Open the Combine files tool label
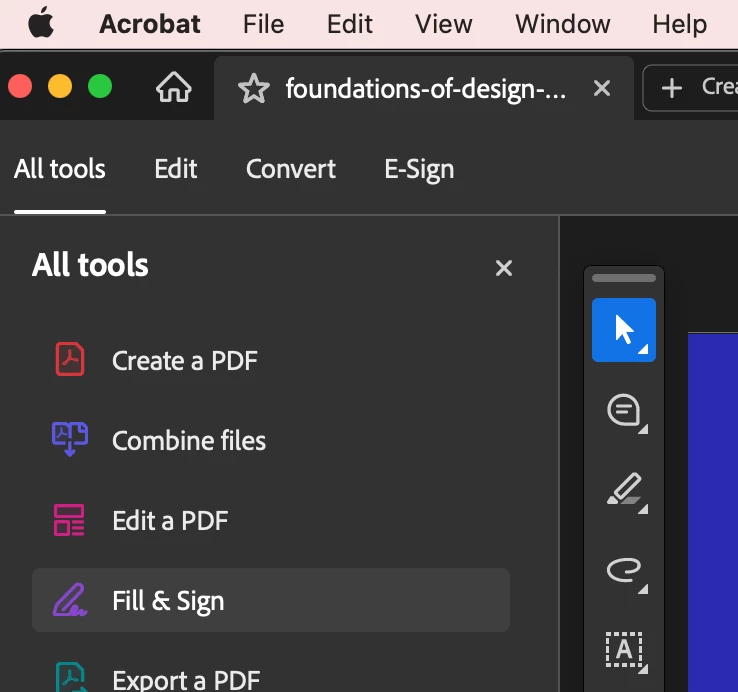Screen dimensions: 738x692 pyautogui.click(x=189, y=441)
